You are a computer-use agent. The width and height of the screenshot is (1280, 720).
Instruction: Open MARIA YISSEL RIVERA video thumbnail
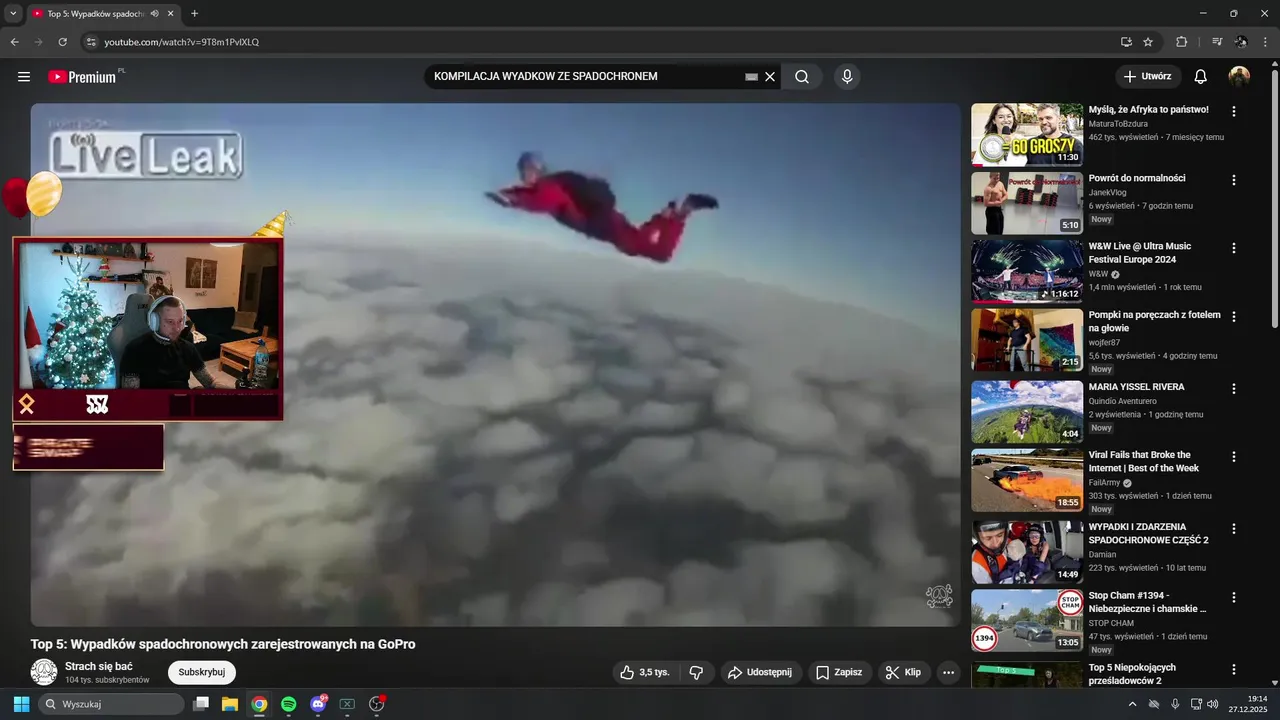[1027, 412]
